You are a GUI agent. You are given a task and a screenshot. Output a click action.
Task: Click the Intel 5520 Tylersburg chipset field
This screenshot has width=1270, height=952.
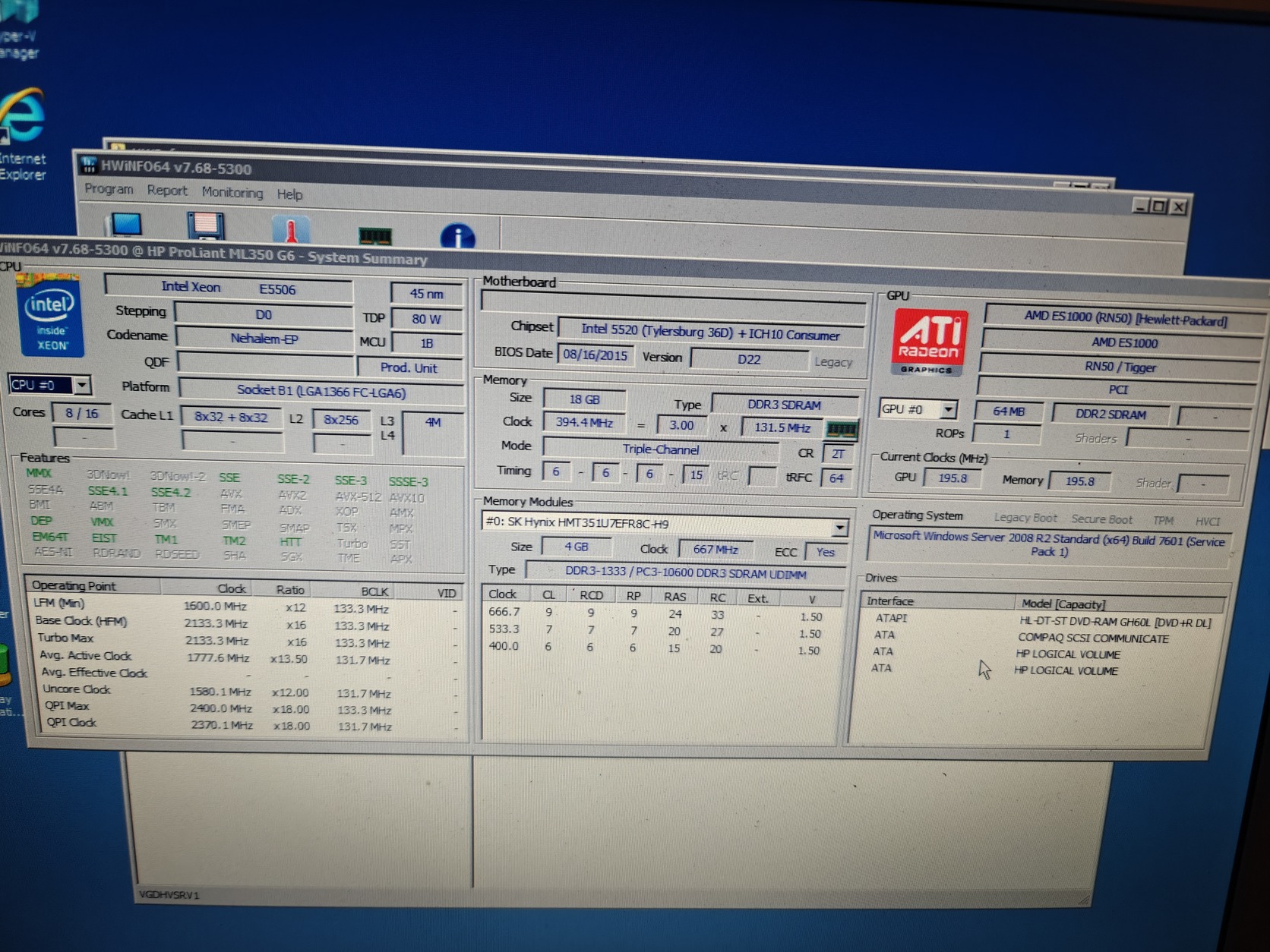pos(710,333)
